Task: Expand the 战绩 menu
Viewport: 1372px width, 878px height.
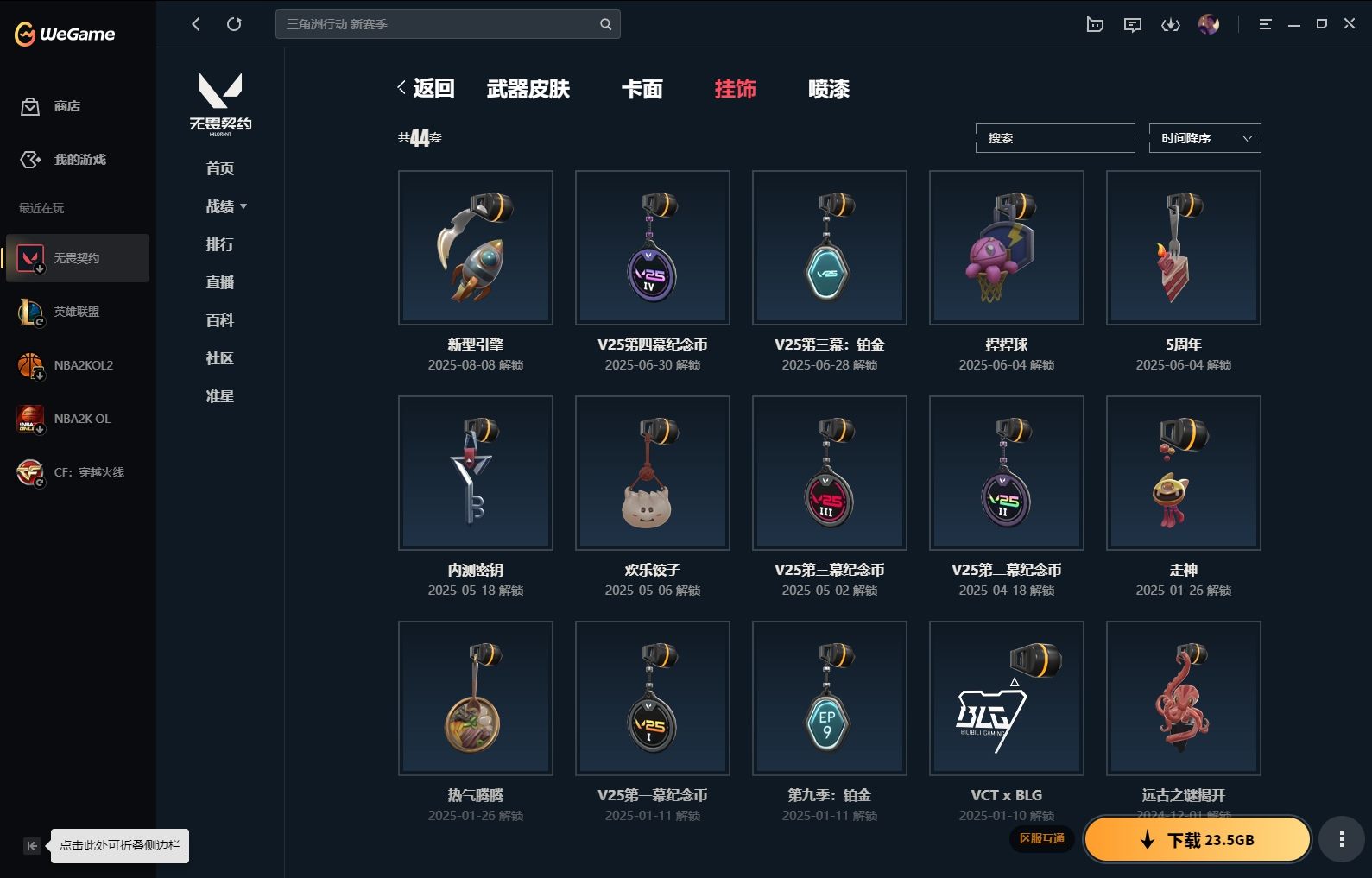Action: pos(226,206)
